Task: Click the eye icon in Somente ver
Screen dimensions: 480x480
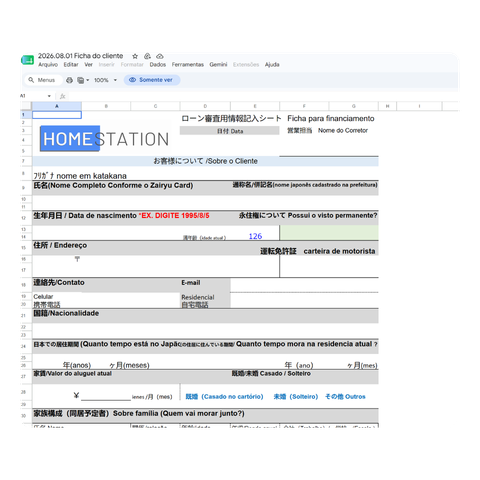Action: click(x=132, y=80)
